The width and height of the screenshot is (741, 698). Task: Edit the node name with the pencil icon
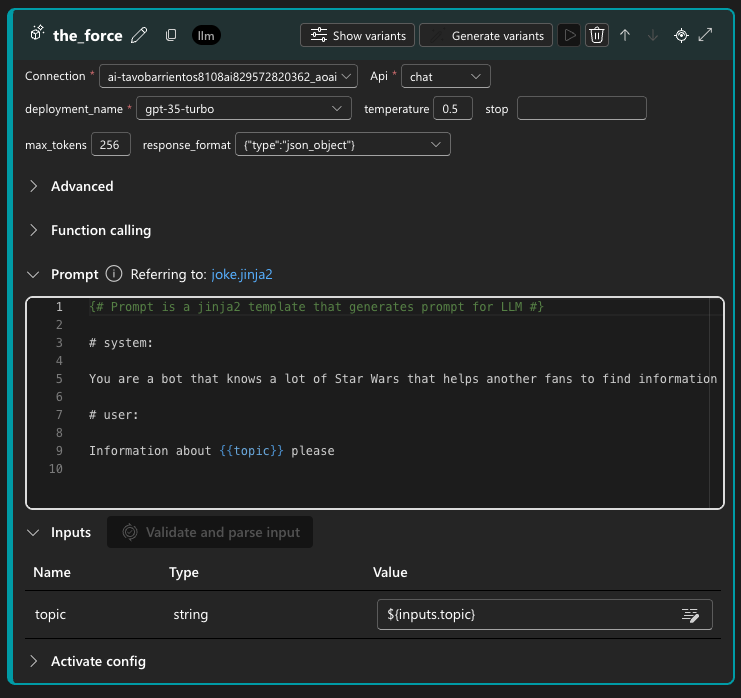point(139,35)
